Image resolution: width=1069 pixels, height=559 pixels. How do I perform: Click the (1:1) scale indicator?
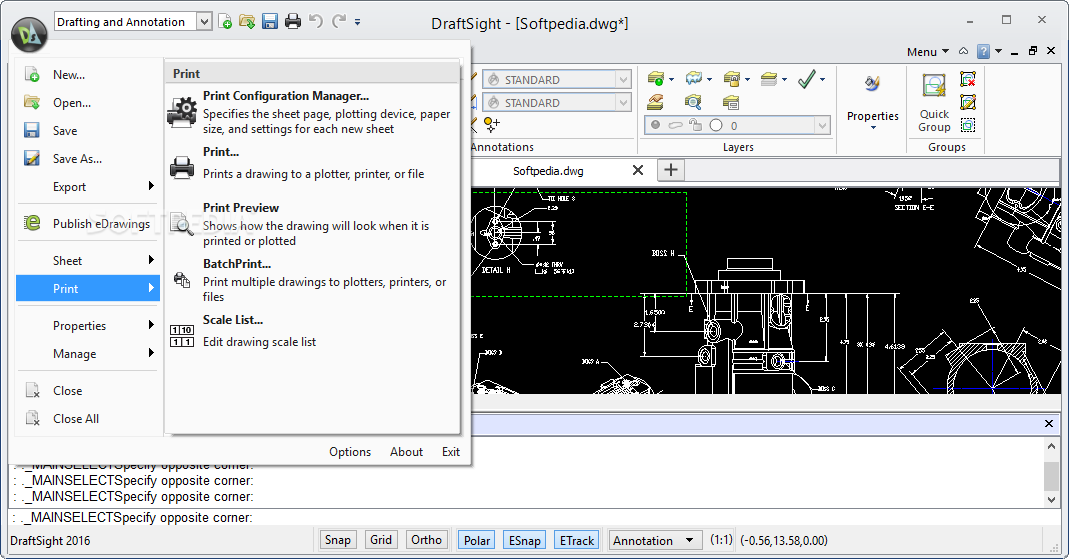(721, 540)
